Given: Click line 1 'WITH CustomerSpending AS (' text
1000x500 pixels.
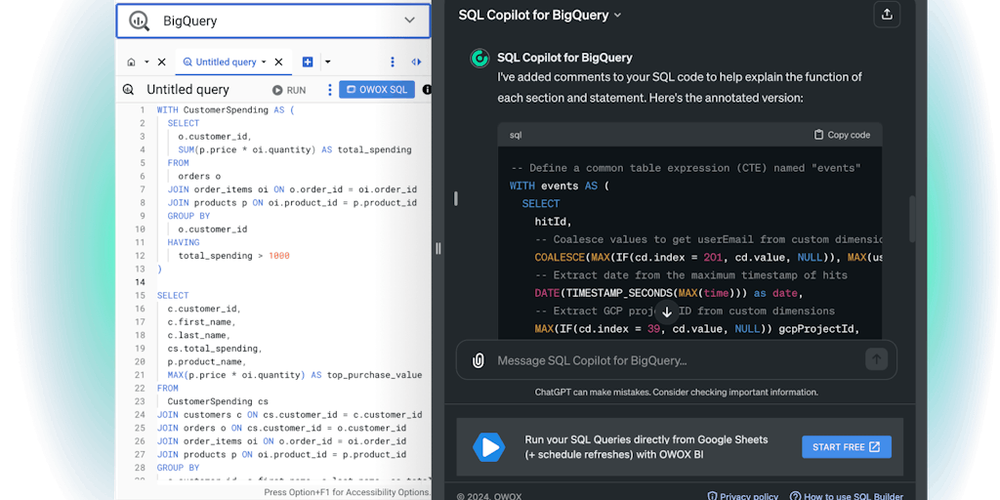Looking at the screenshot, I should [225, 110].
